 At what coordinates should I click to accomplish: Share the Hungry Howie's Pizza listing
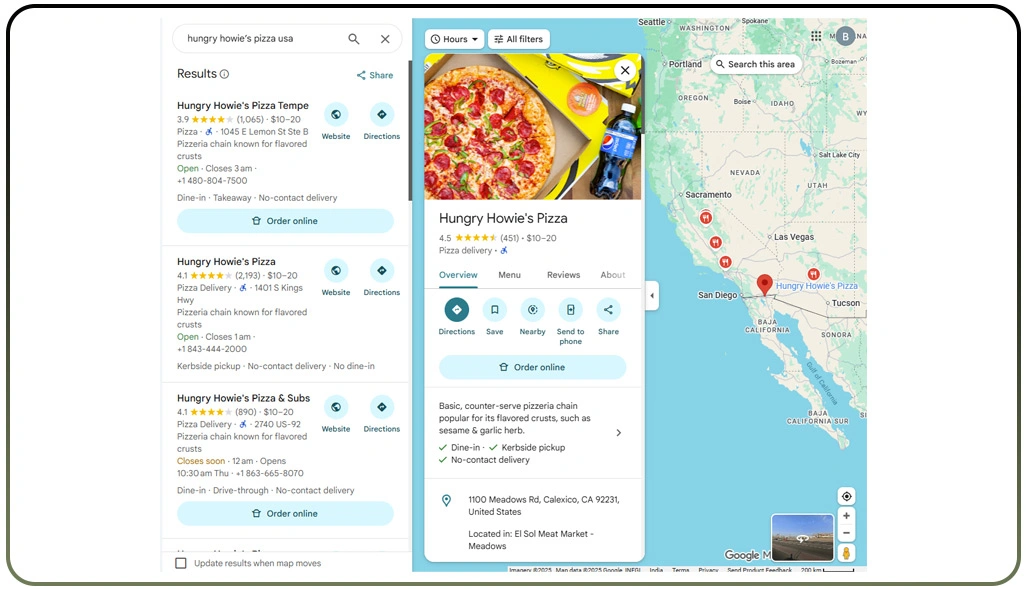[608, 311]
